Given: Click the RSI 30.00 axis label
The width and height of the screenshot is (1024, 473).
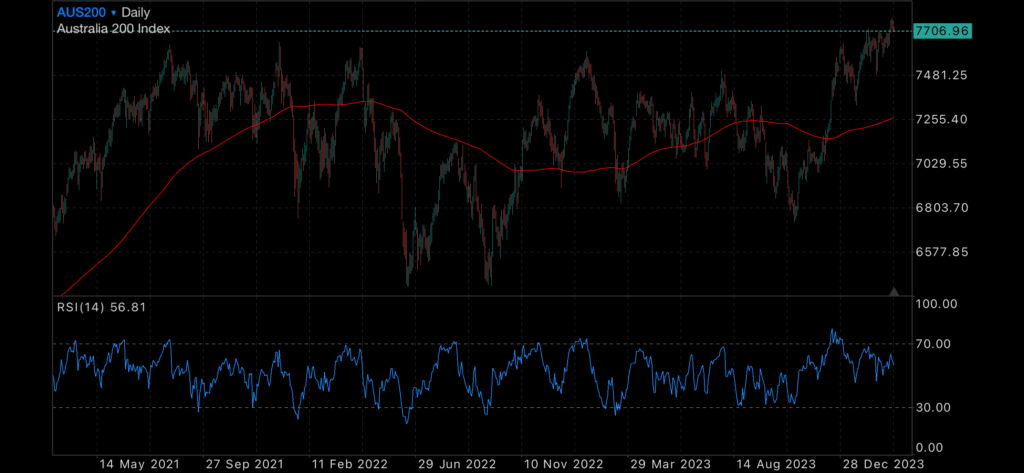Looking at the screenshot, I should [934, 408].
